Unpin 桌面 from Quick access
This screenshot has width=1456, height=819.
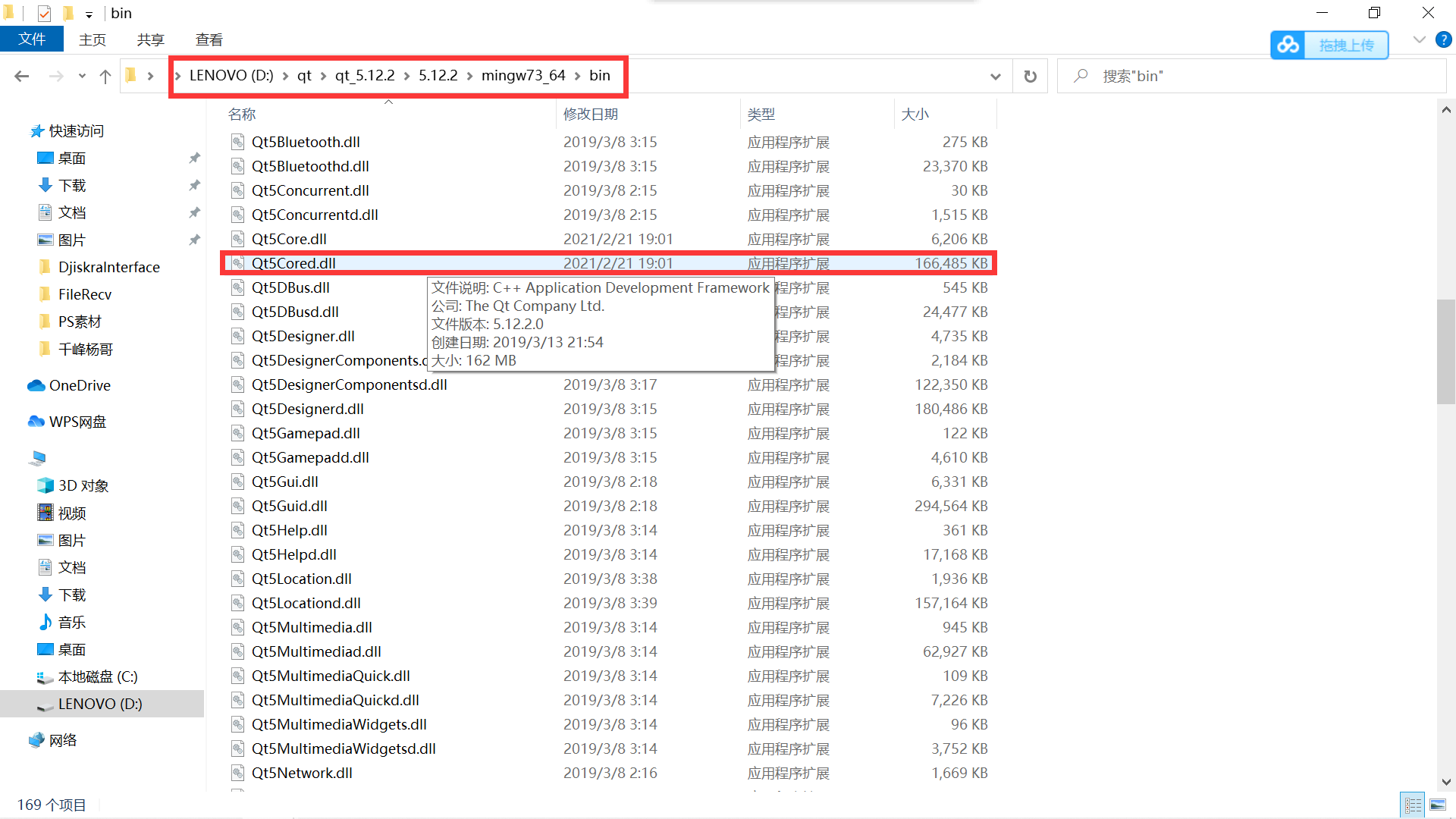(x=195, y=158)
